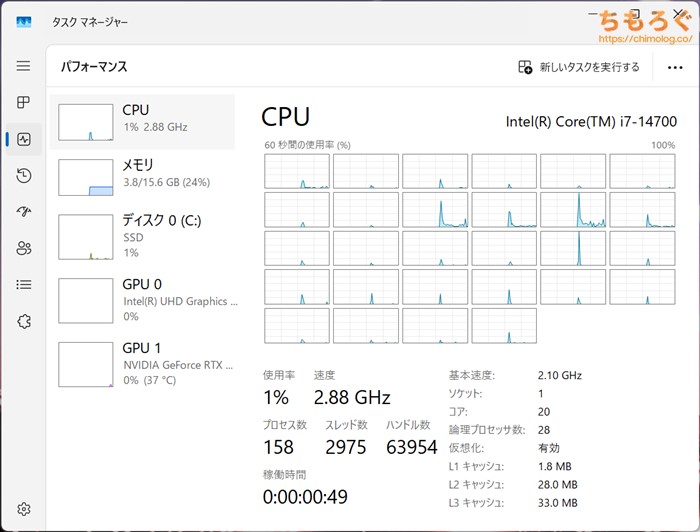The image size is (700, 532).
Task: Click the last logical processor graph
Action: pos(504,326)
